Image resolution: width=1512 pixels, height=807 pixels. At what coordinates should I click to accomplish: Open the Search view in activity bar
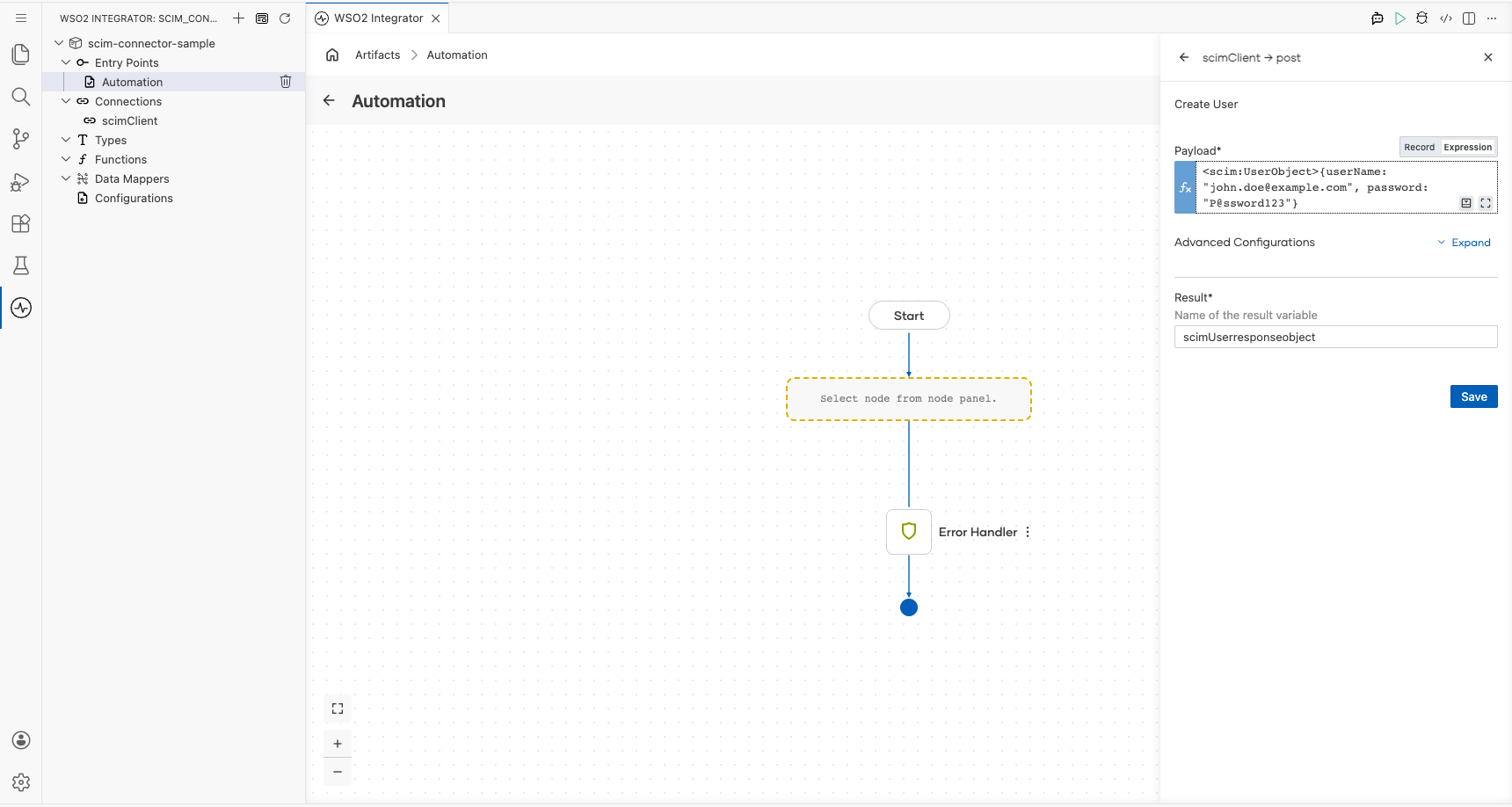coord(21,97)
